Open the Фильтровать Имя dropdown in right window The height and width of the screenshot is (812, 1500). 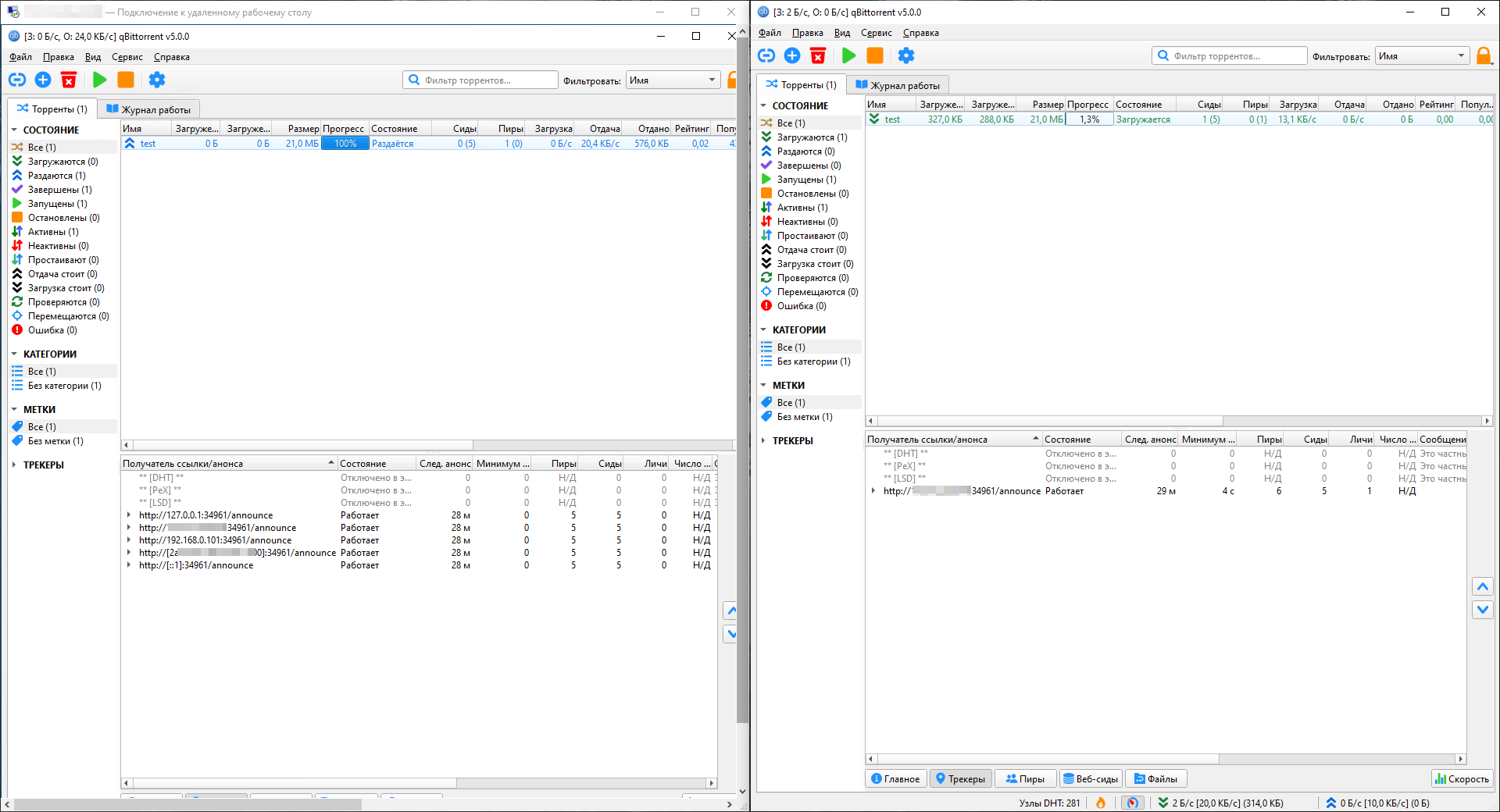coord(1421,56)
